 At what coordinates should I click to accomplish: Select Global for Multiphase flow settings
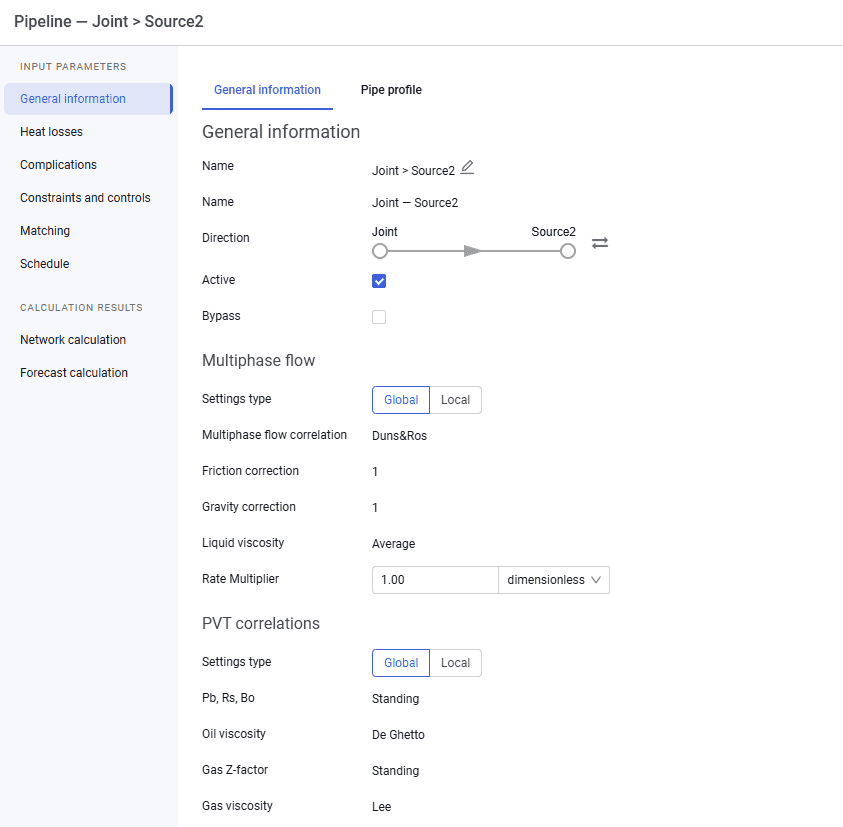point(401,400)
